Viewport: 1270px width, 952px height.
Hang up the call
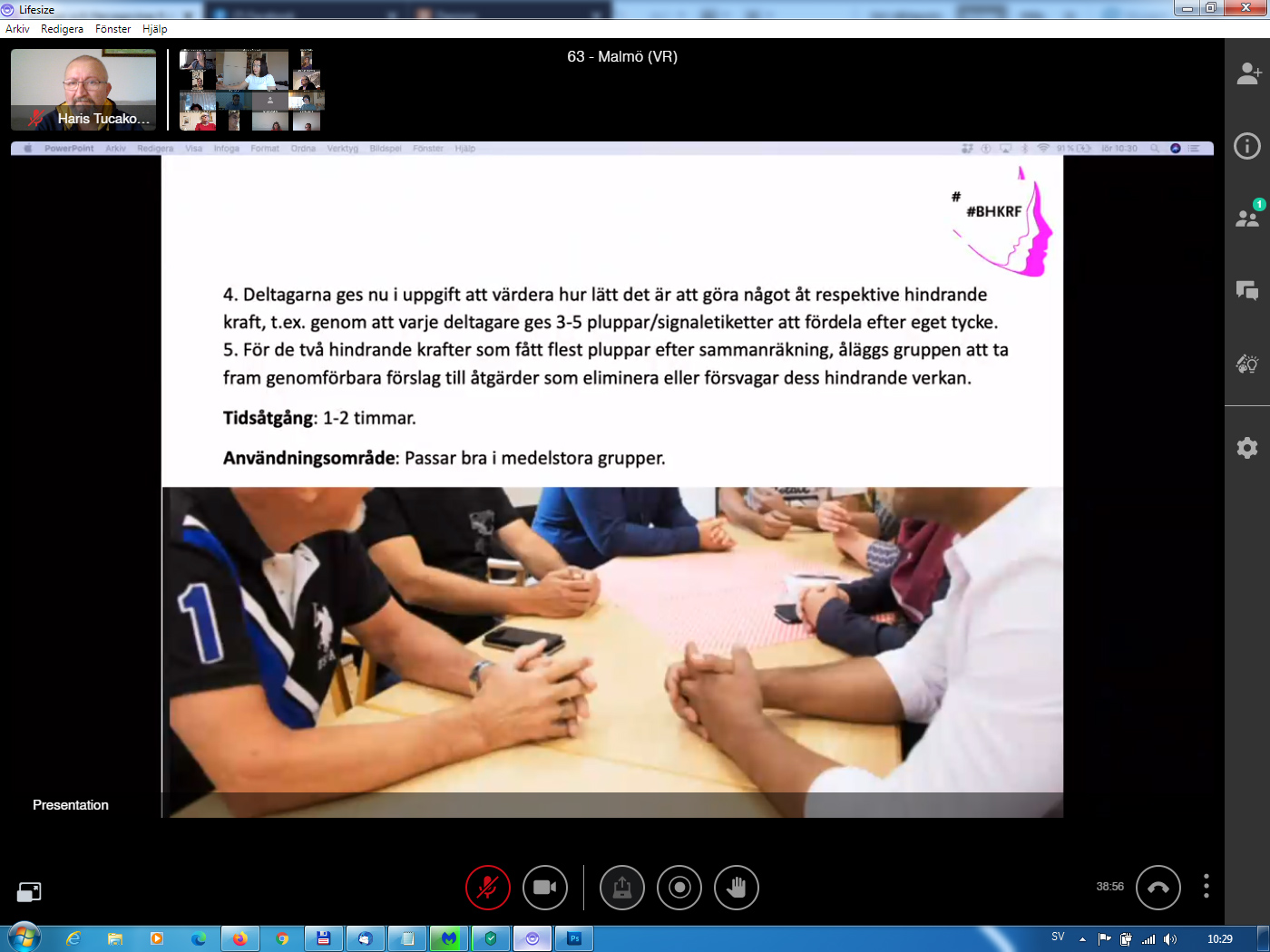pyautogui.click(x=1158, y=888)
